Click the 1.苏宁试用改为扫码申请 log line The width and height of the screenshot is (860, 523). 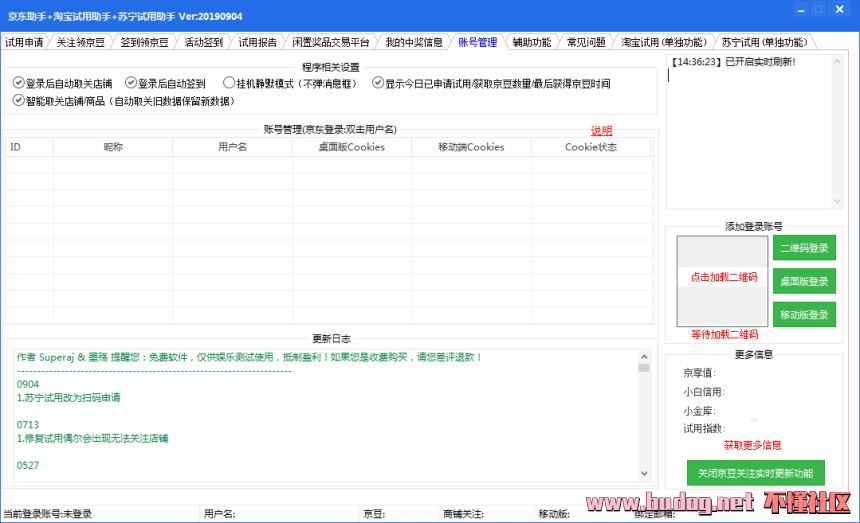(69, 397)
